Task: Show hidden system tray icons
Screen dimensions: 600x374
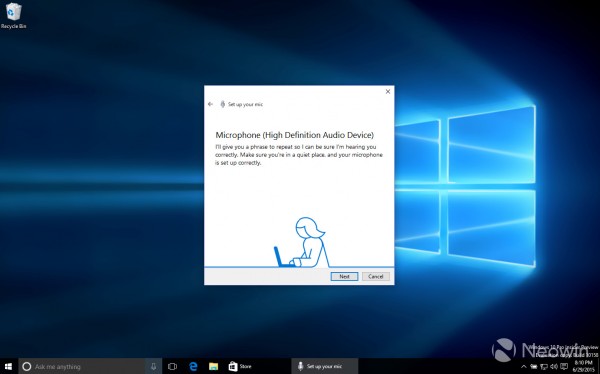Action: click(x=524, y=367)
